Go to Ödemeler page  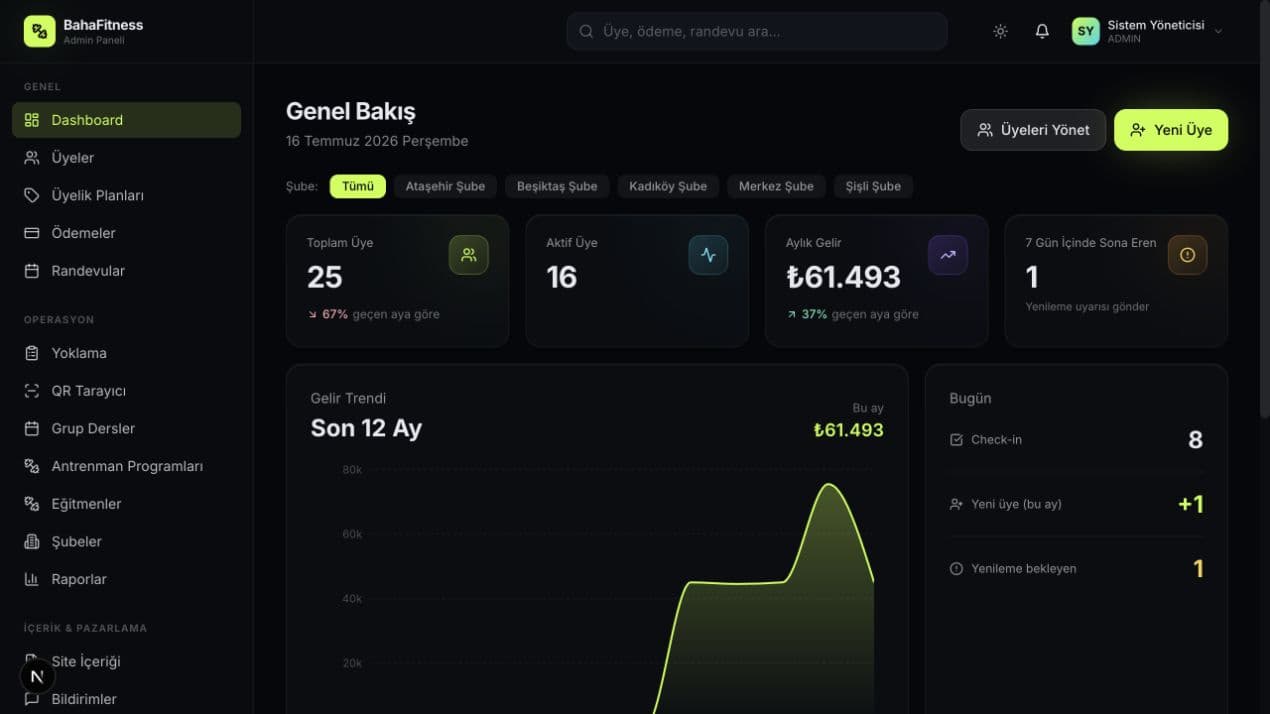coord(126,233)
